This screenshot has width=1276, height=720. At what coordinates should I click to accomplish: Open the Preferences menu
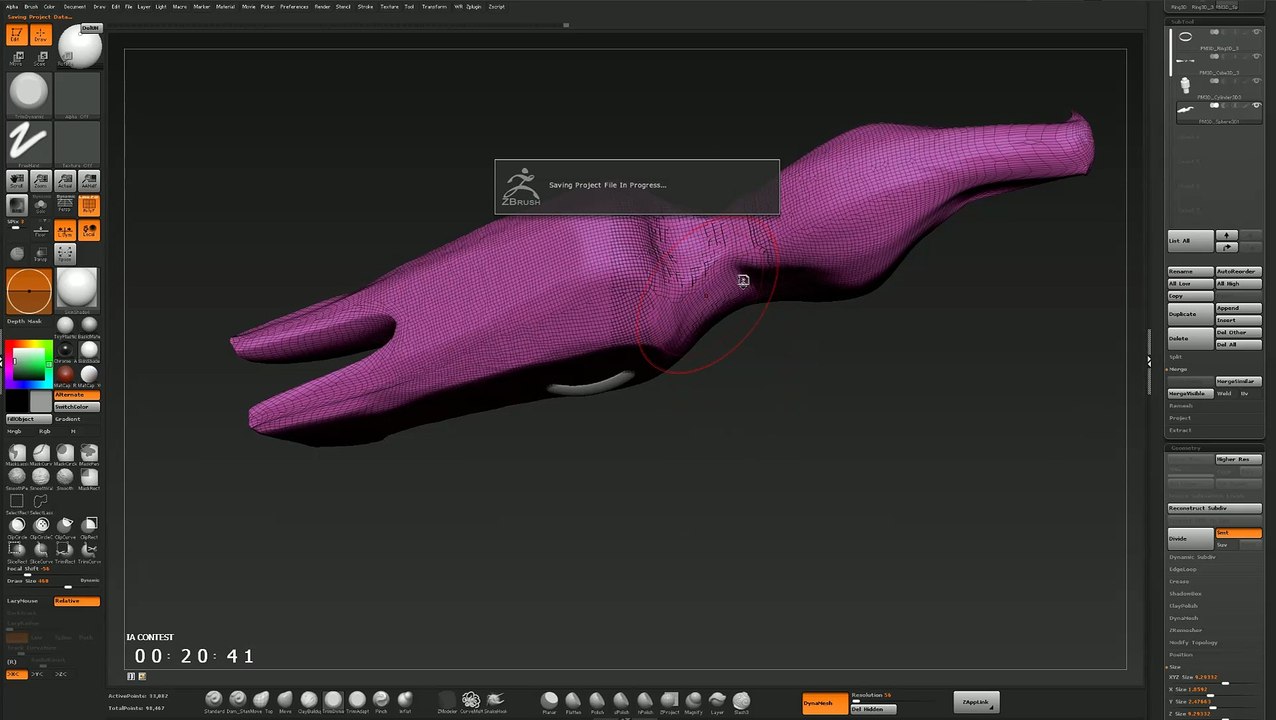[294, 6]
